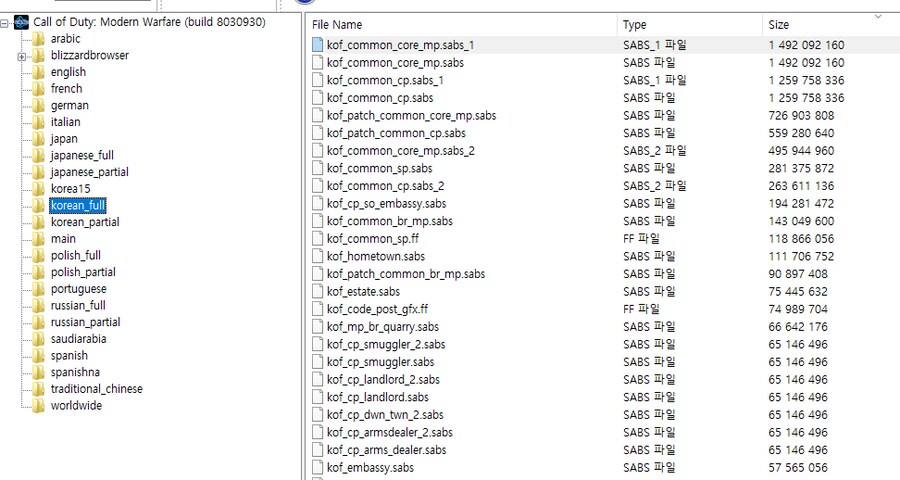
Task: Select file kof_embassy.sabs
Action: pyautogui.click(x=370, y=468)
